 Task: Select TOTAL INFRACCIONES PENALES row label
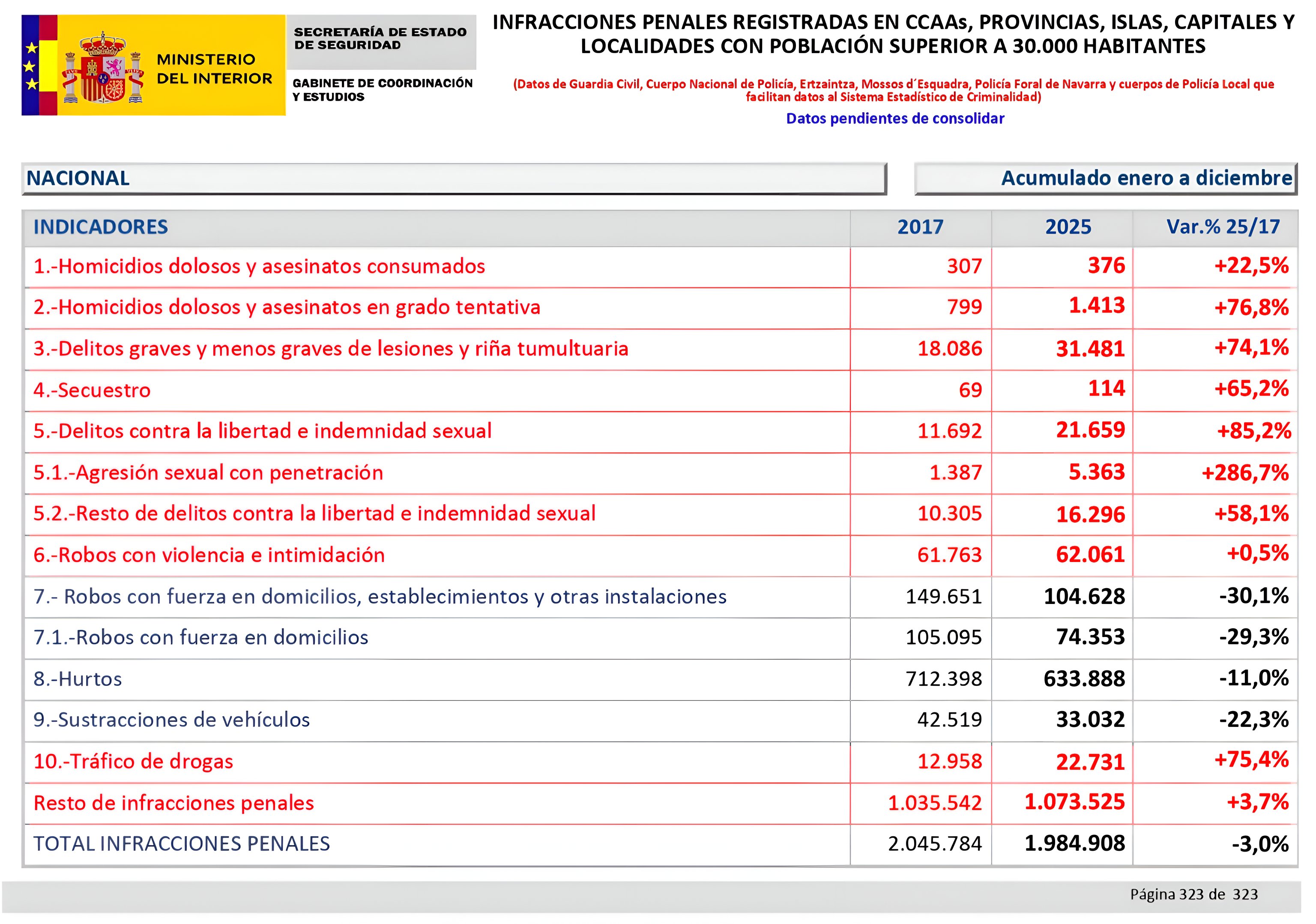[x=182, y=844]
